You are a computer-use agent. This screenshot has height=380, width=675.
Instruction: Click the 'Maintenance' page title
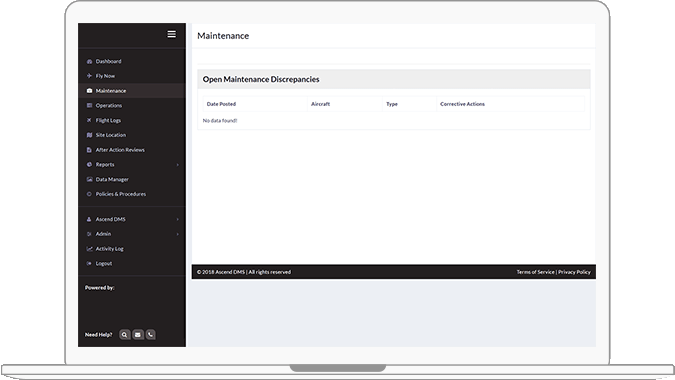pyautogui.click(x=223, y=36)
